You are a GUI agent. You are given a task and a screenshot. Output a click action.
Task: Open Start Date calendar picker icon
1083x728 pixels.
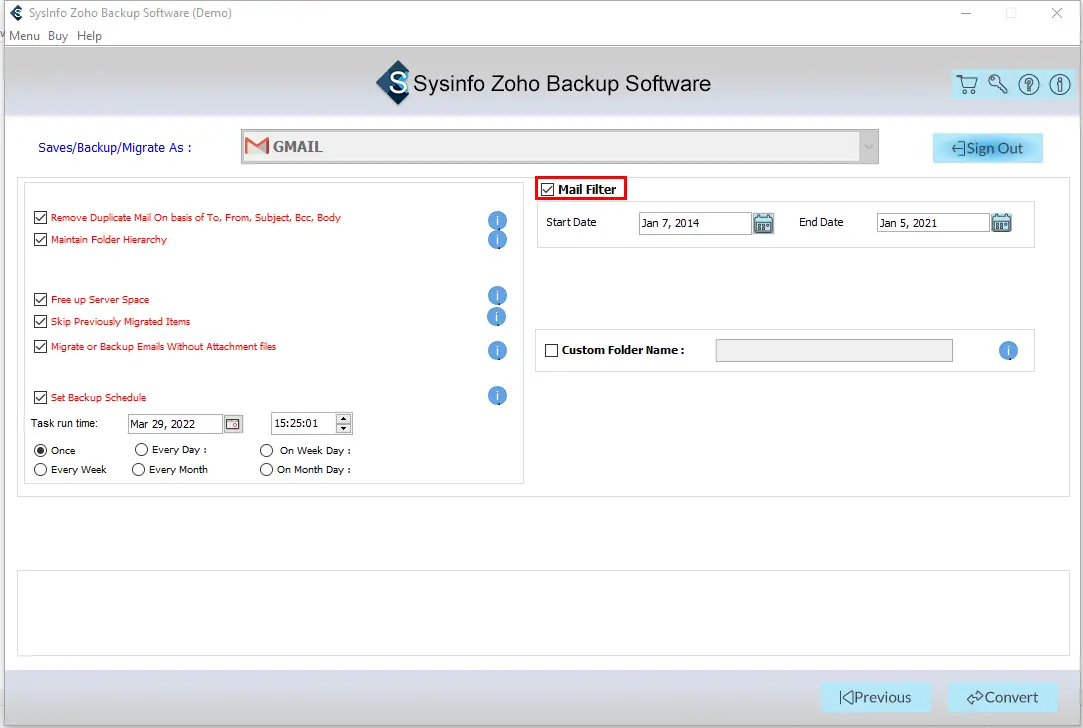pos(763,223)
